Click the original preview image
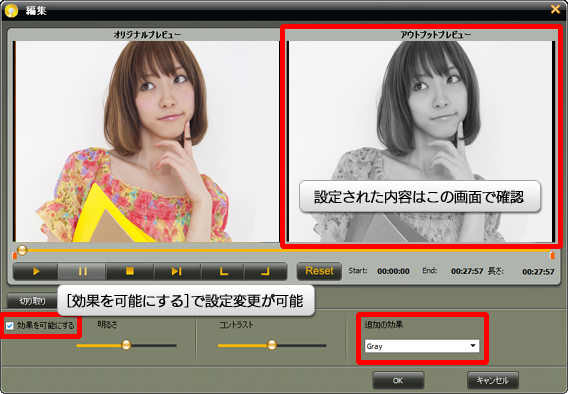Image resolution: width=568 pixels, height=394 pixels. point(147,141)
